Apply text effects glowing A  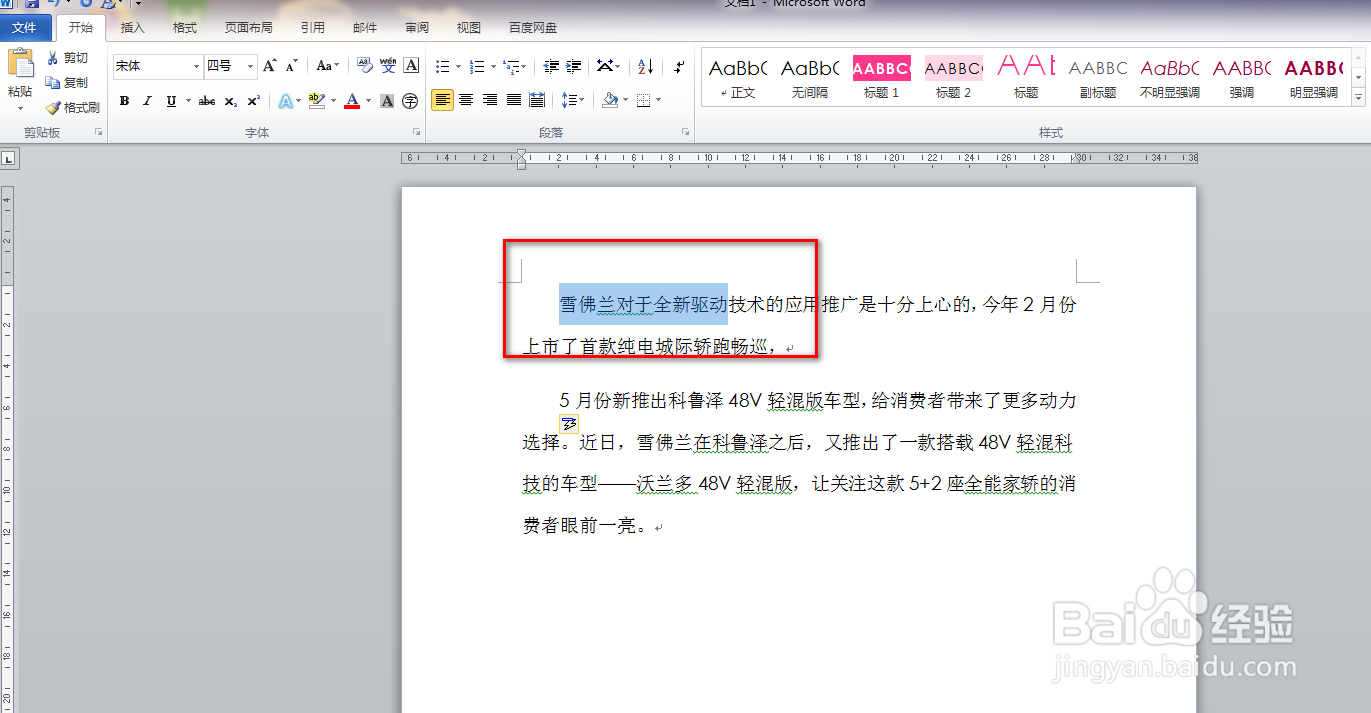click(x=285, y=101)
